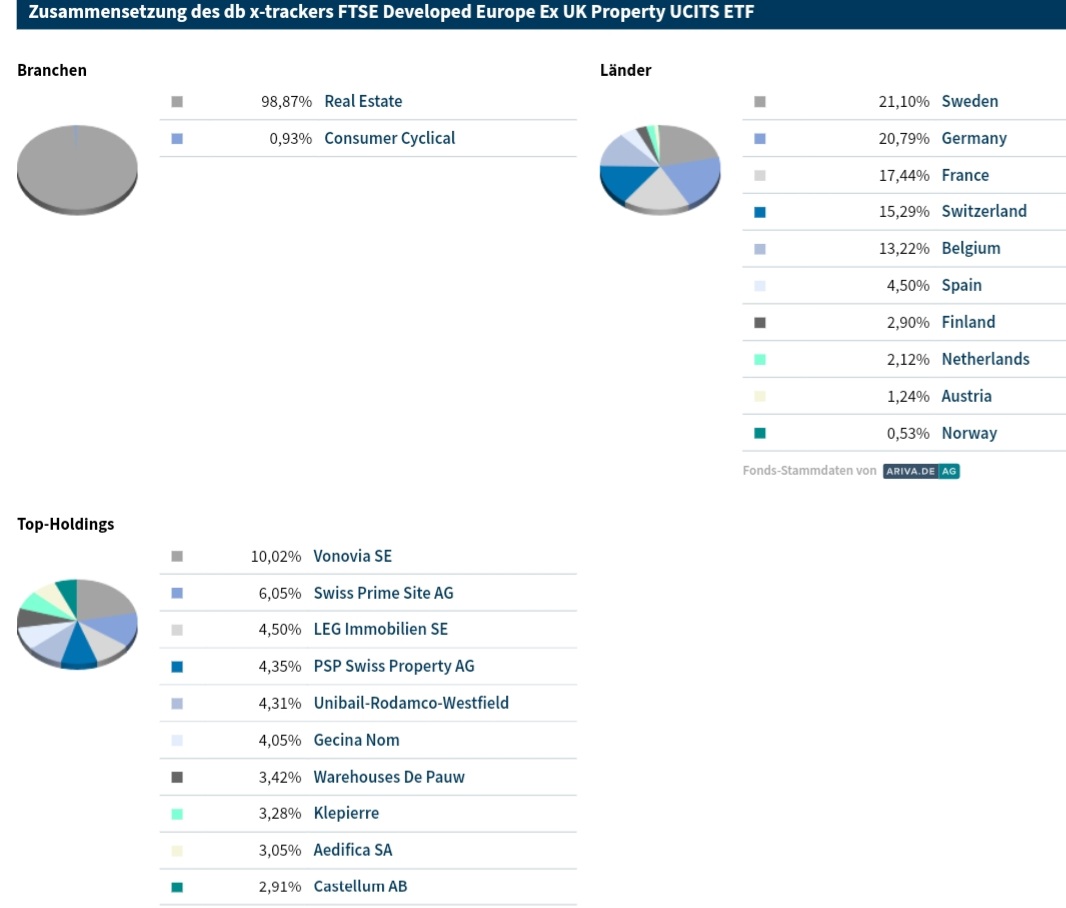Click the 17,44% France value

coord(904,175)
